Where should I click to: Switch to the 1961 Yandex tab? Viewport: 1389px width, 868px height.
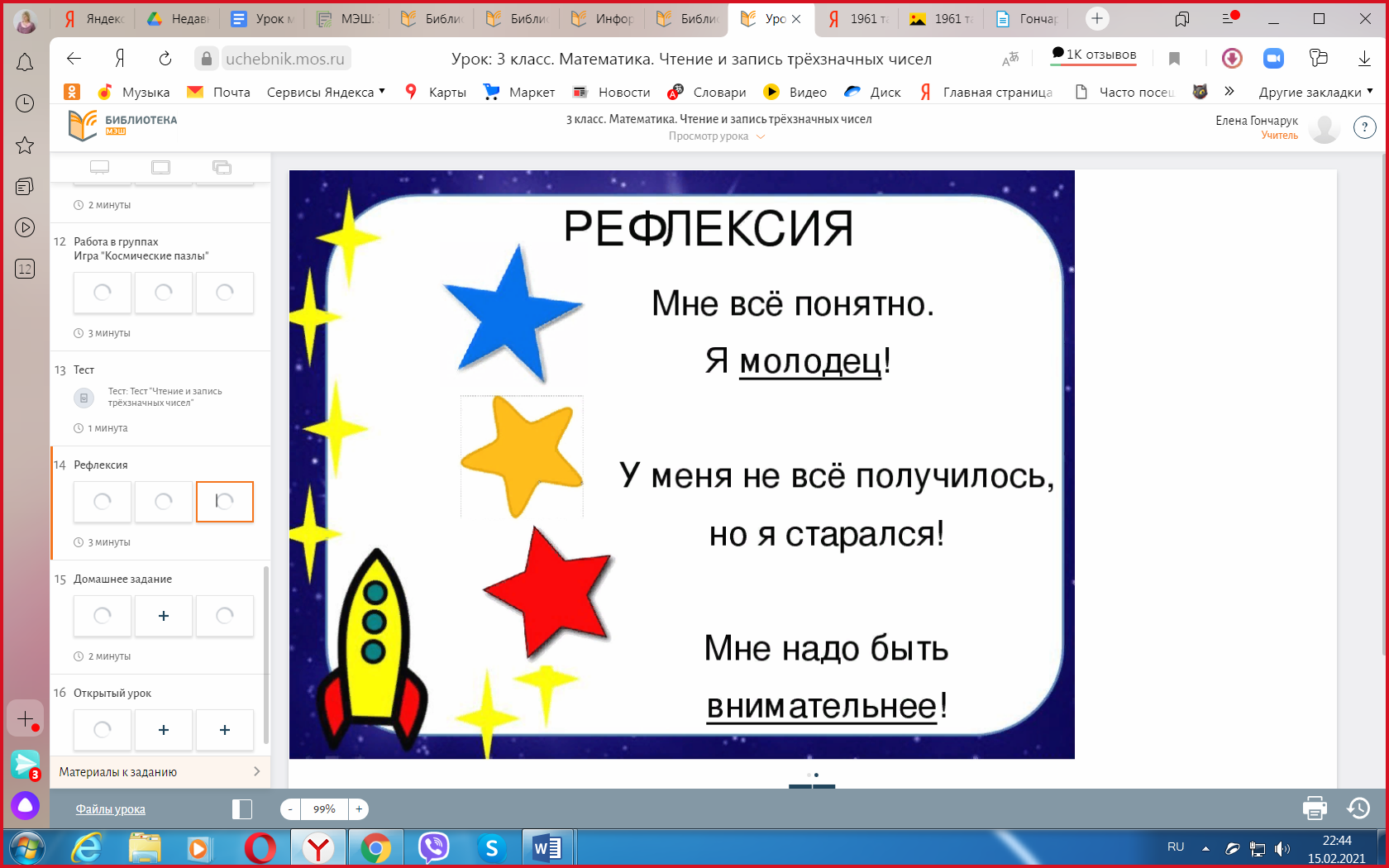point(857,18)
